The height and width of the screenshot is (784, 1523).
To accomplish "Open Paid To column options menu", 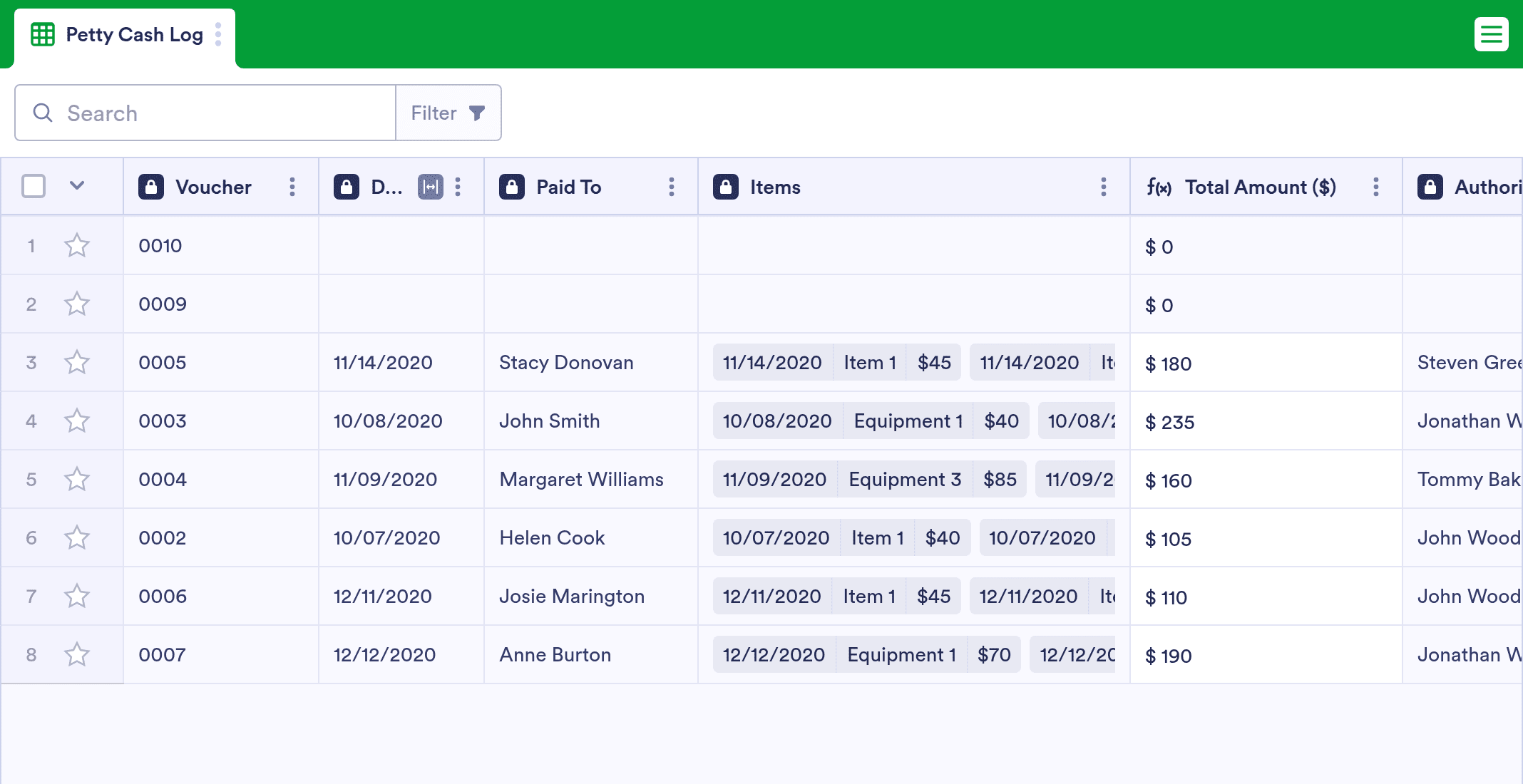I will pos(671,187).
